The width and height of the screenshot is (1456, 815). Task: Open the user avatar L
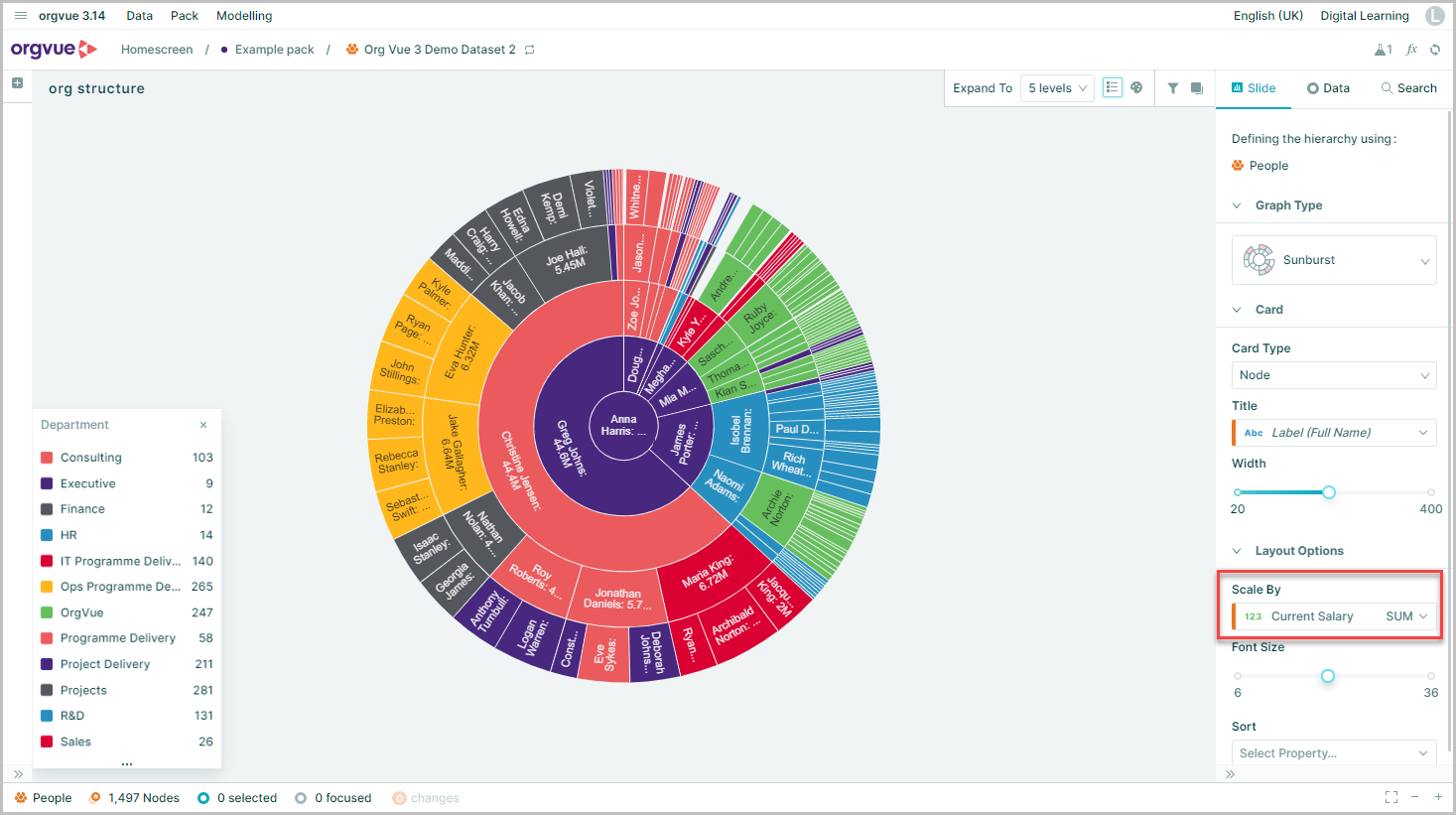[x=1435, y=16]
